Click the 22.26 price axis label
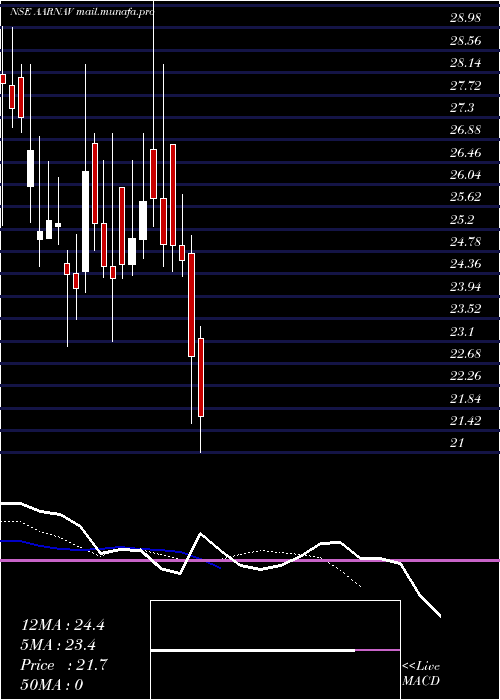500x700 pixels. click(x=465, y=375)
